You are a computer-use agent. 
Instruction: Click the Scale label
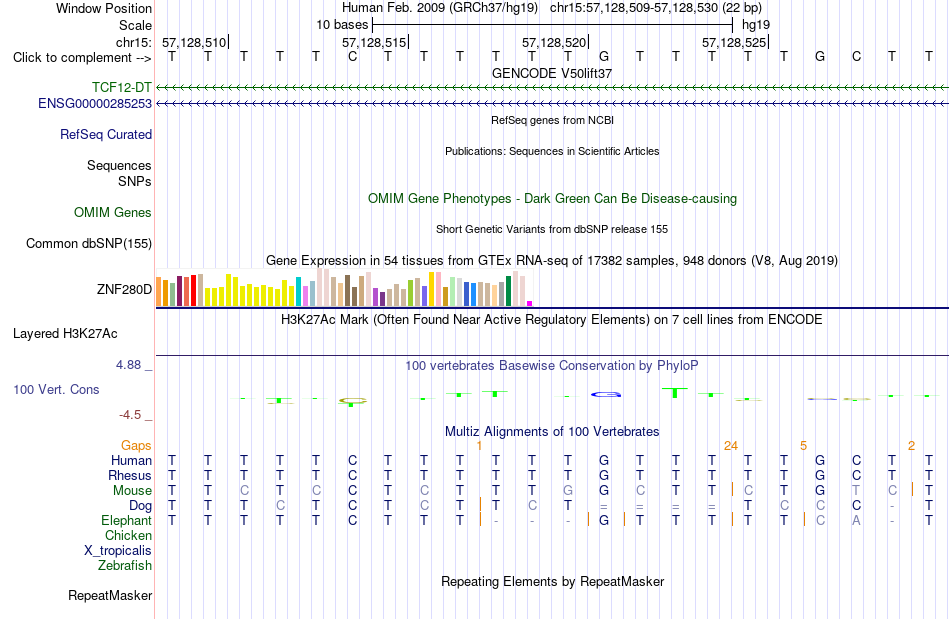pos(136,25)
